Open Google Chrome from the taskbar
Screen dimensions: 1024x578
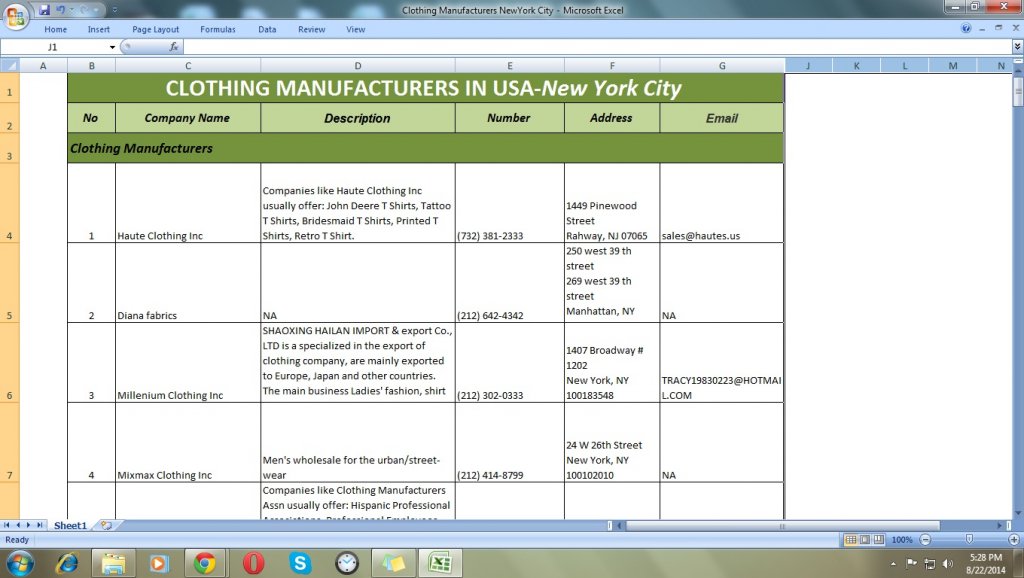(x=204, y=563)
